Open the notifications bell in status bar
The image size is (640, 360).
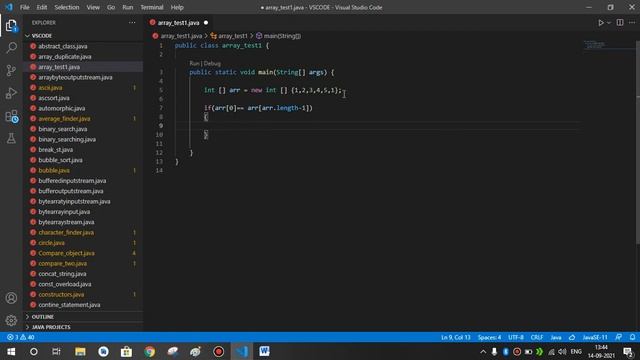(632, 337)
